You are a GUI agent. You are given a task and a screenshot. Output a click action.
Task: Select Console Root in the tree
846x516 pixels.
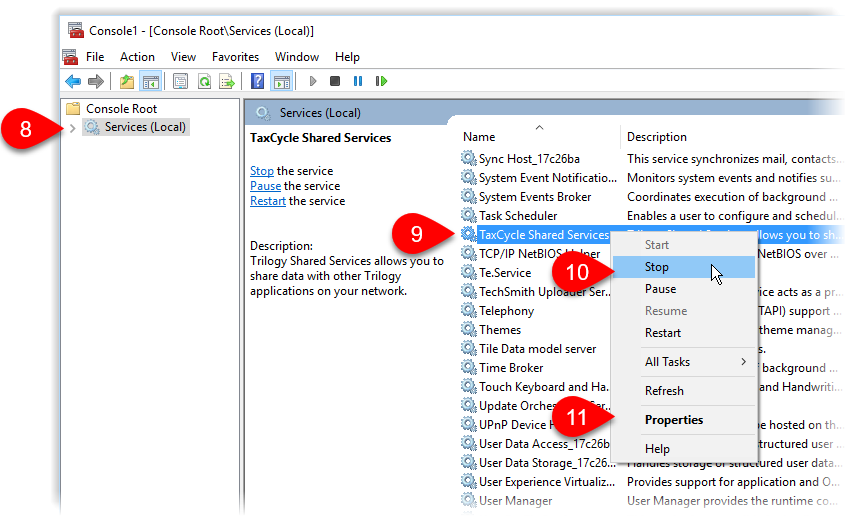tap(121, 108)
